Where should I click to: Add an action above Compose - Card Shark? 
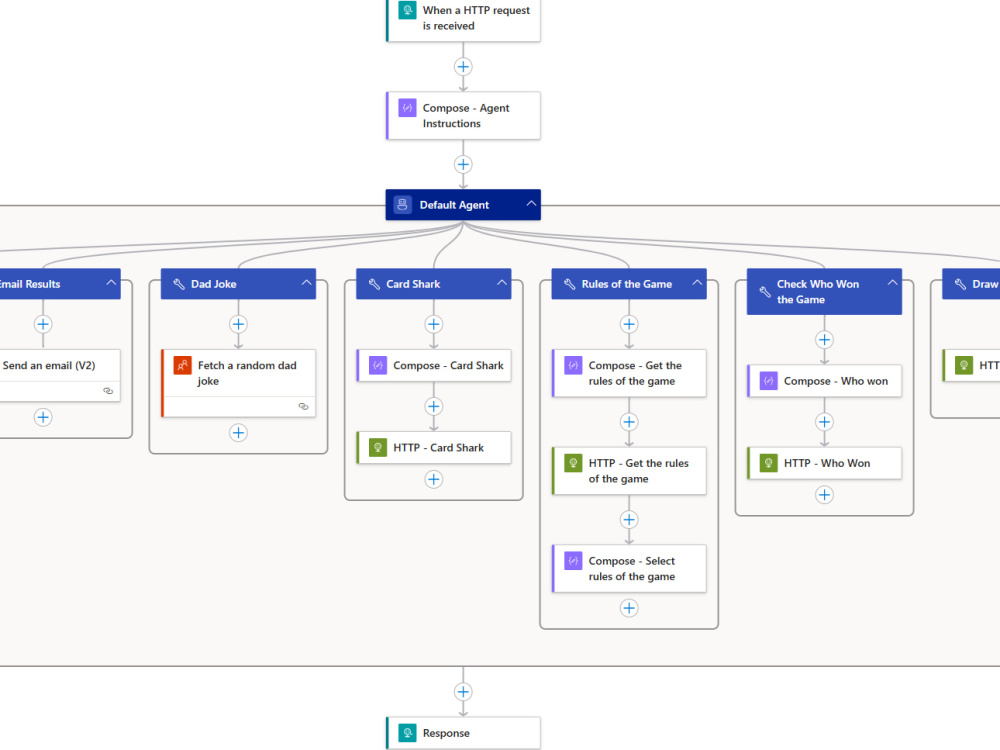pos(434,324)
